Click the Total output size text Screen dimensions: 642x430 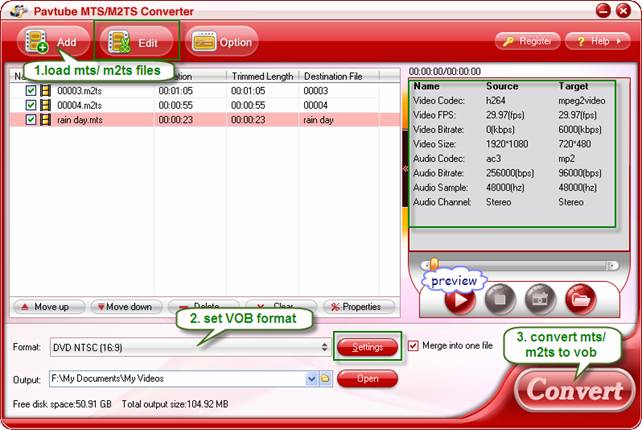175,404
